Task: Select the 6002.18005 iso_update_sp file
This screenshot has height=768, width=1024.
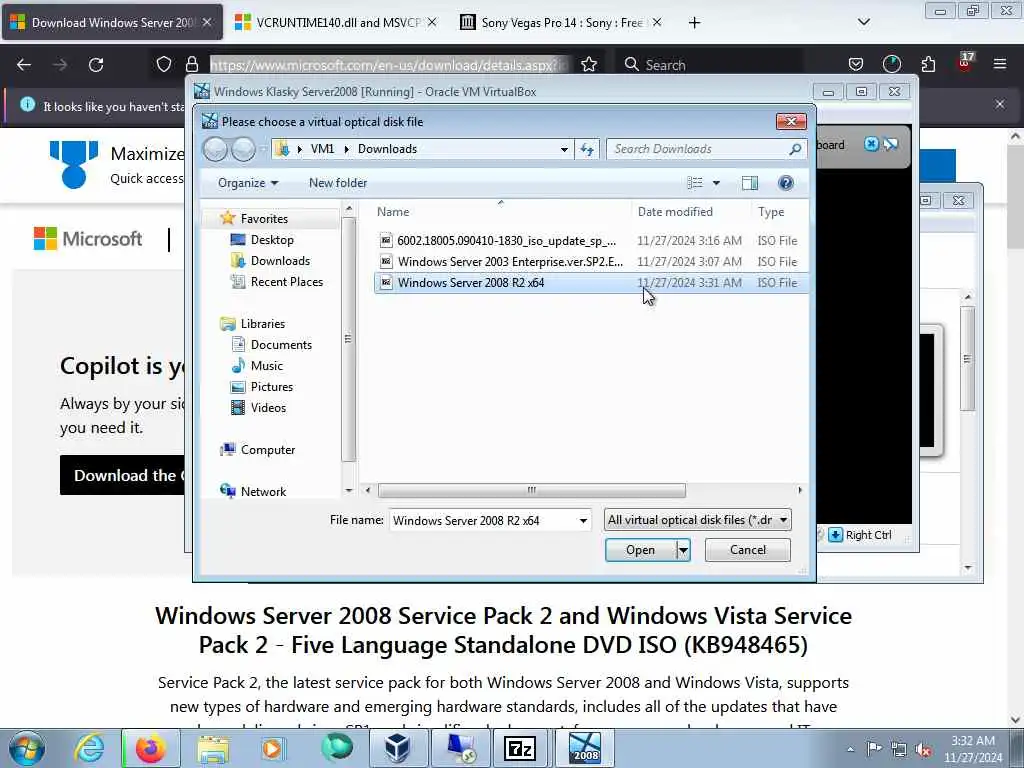Action: pyautogui.click(x=591, y=240)
